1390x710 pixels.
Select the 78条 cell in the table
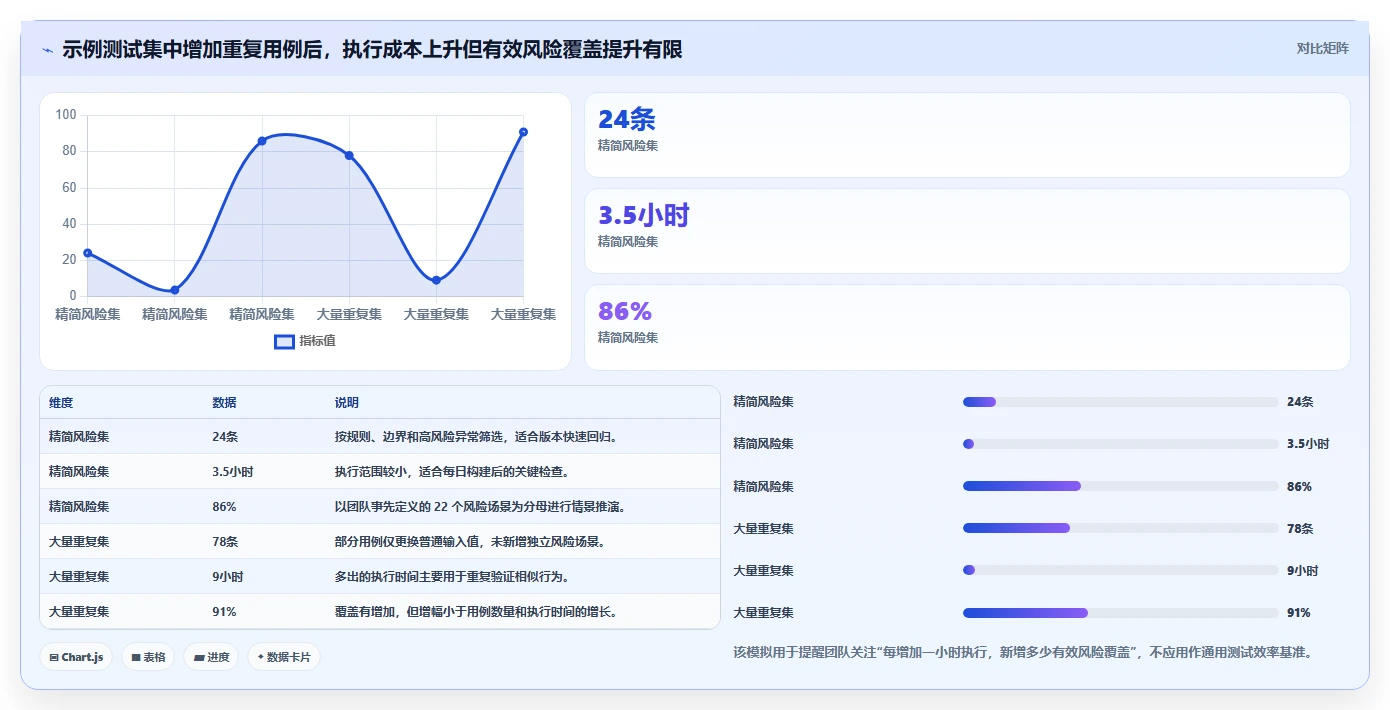225,542
